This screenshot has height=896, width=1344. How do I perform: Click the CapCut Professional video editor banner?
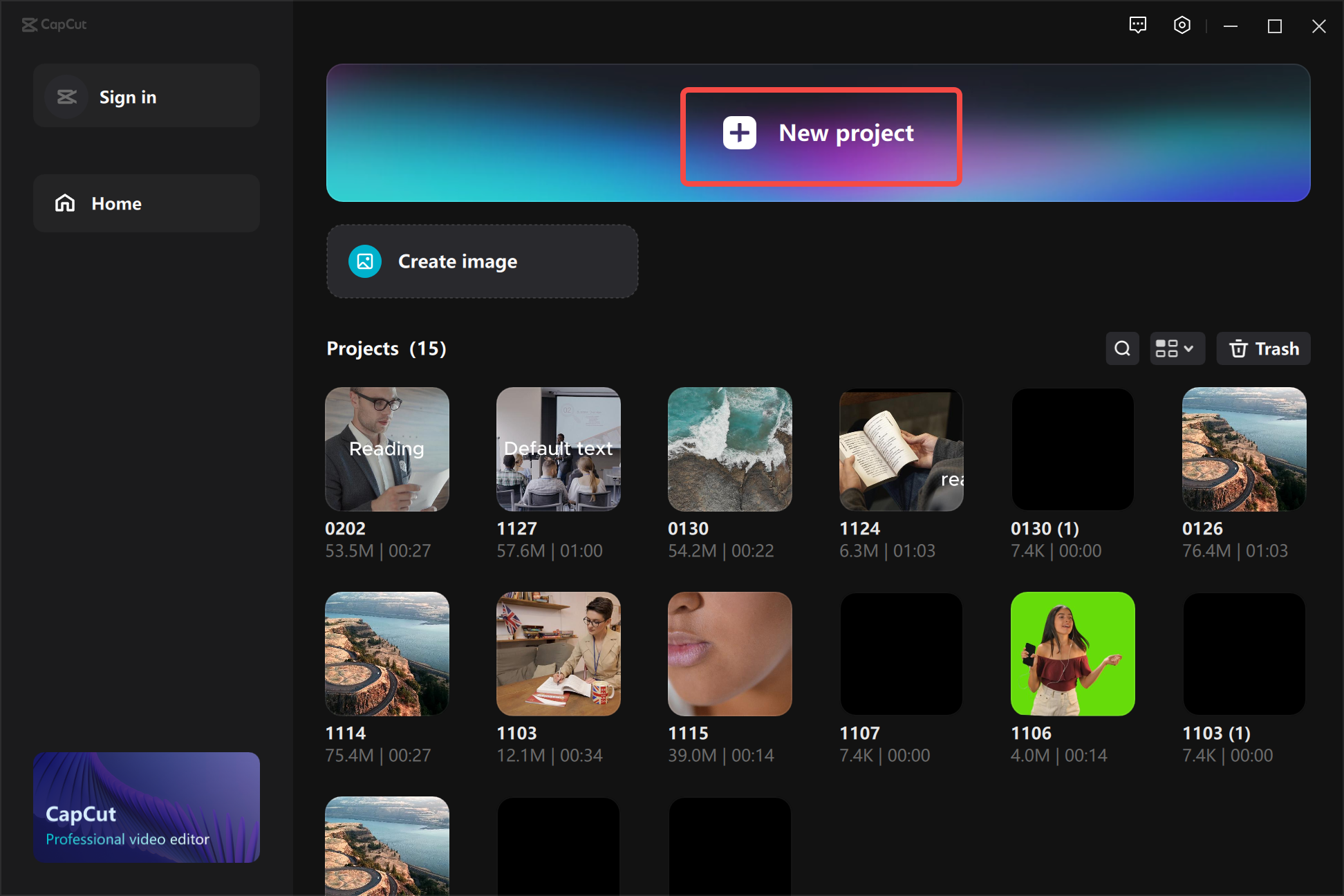(147, 807)
